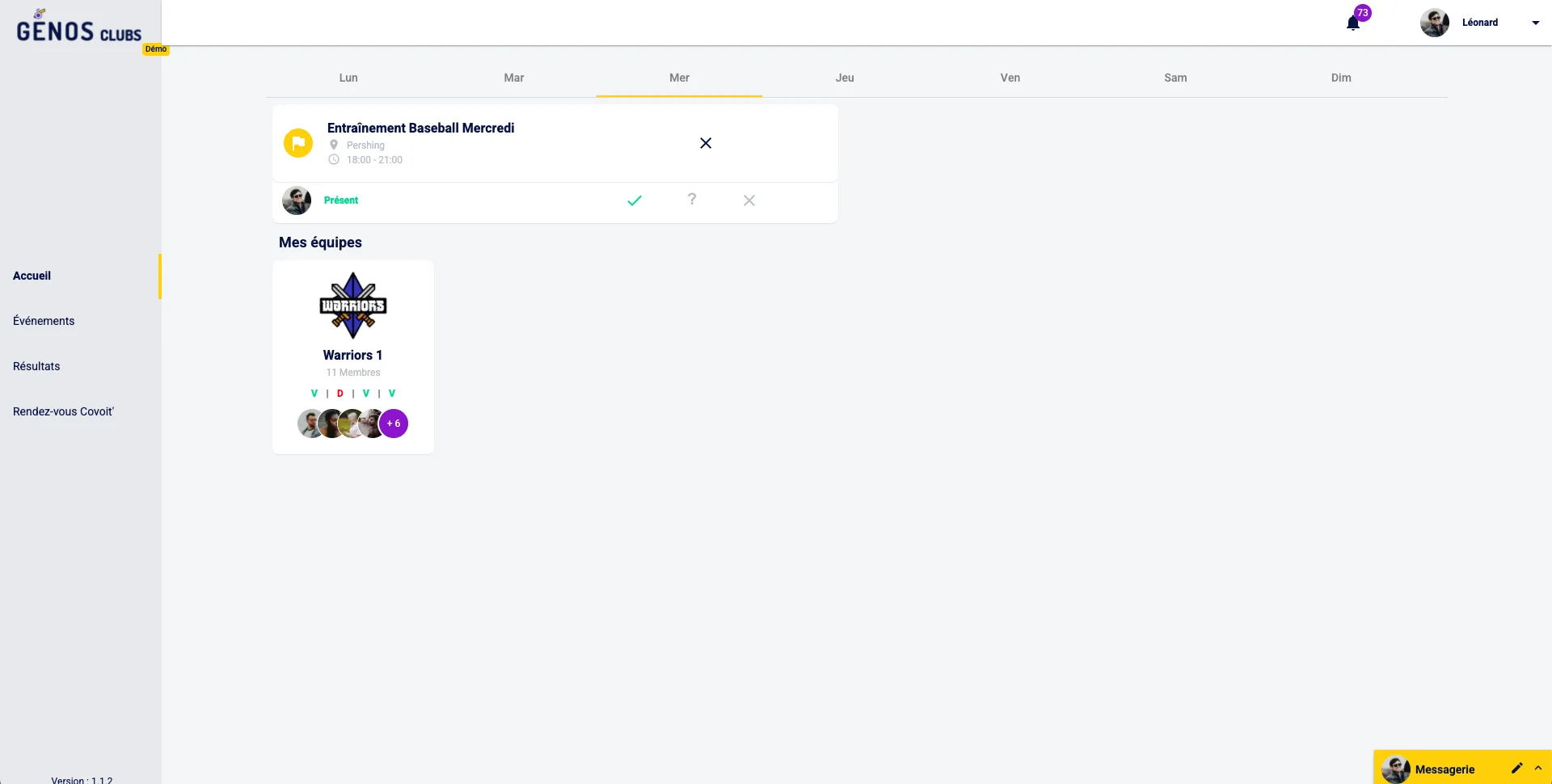Viewport: 1552px width, 784px height.
Task: Open Rendez-vous Covoit' page
Action: (x=63, y=411)
